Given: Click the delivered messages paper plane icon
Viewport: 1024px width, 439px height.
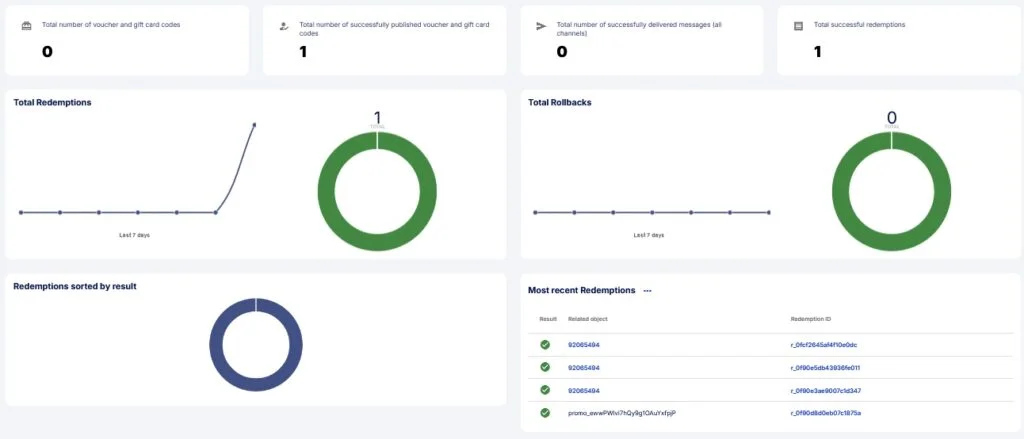Looking at the screenshot, I should [x=541, y=26].
